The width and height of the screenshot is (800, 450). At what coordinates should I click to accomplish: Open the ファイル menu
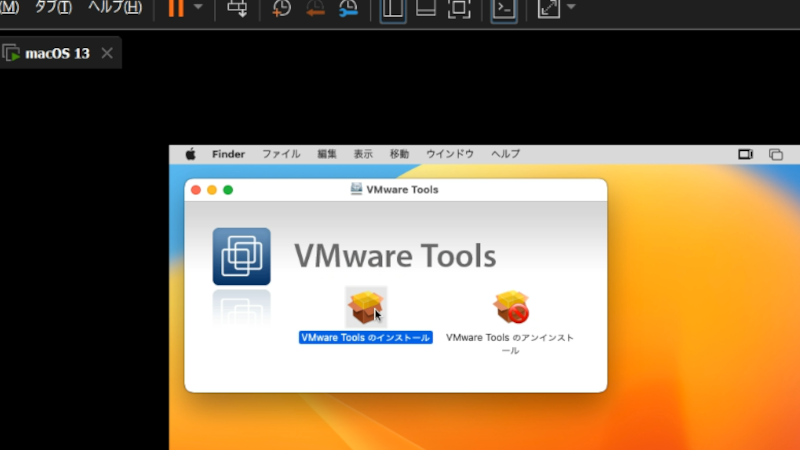281,154
